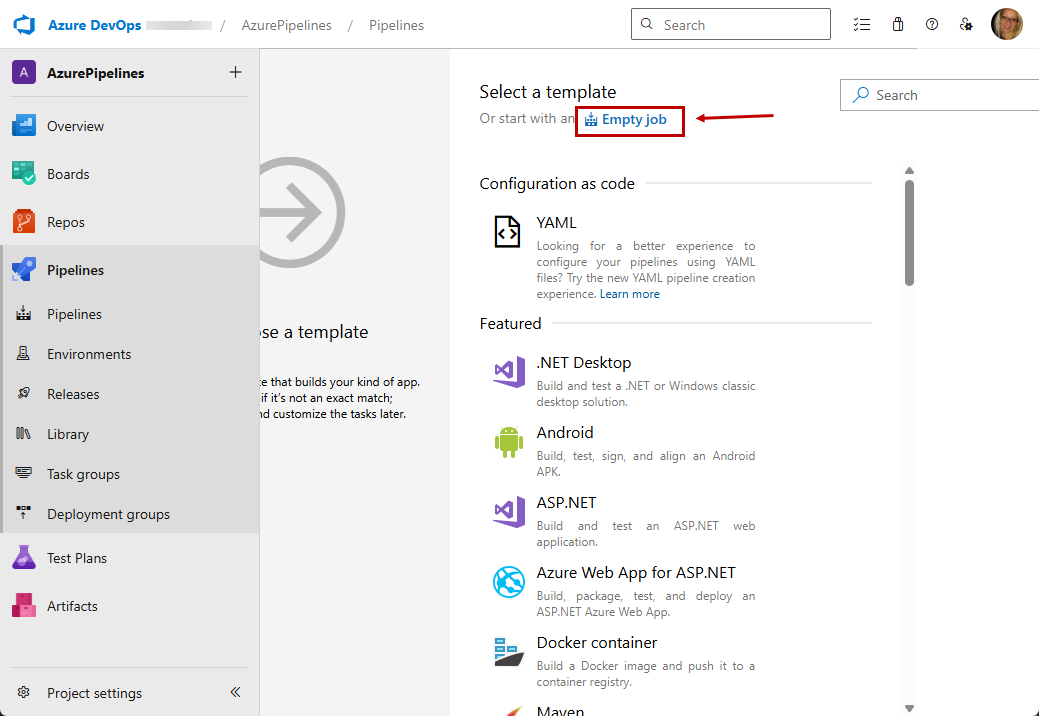Click the user profile avatar
The height and width of the screenshot is (716, 1039).
(x=1007, y=25)
